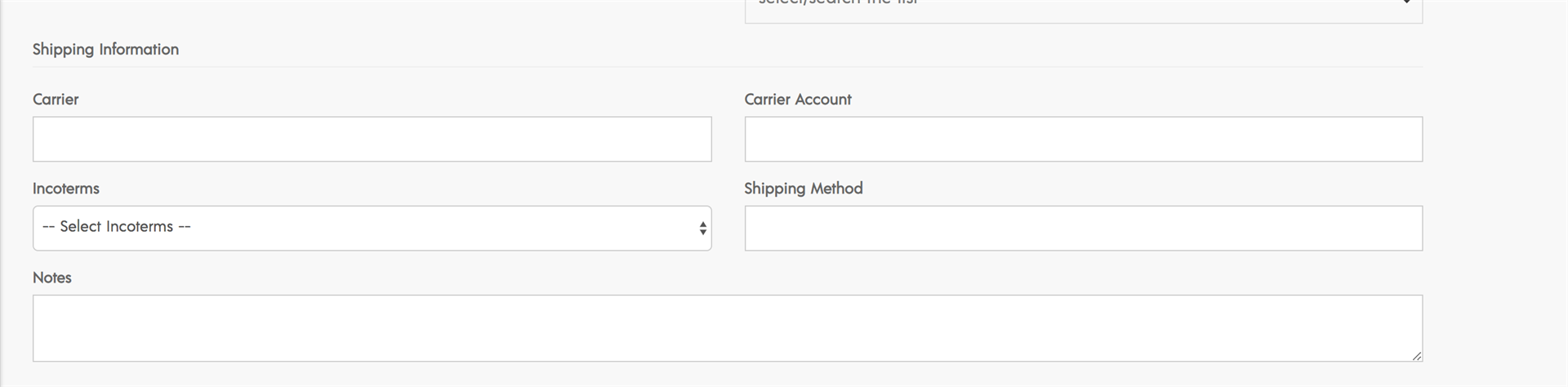Click the Incoterms label text
Viewport: 1568px width, 387px height.
(x=66, y=188)
